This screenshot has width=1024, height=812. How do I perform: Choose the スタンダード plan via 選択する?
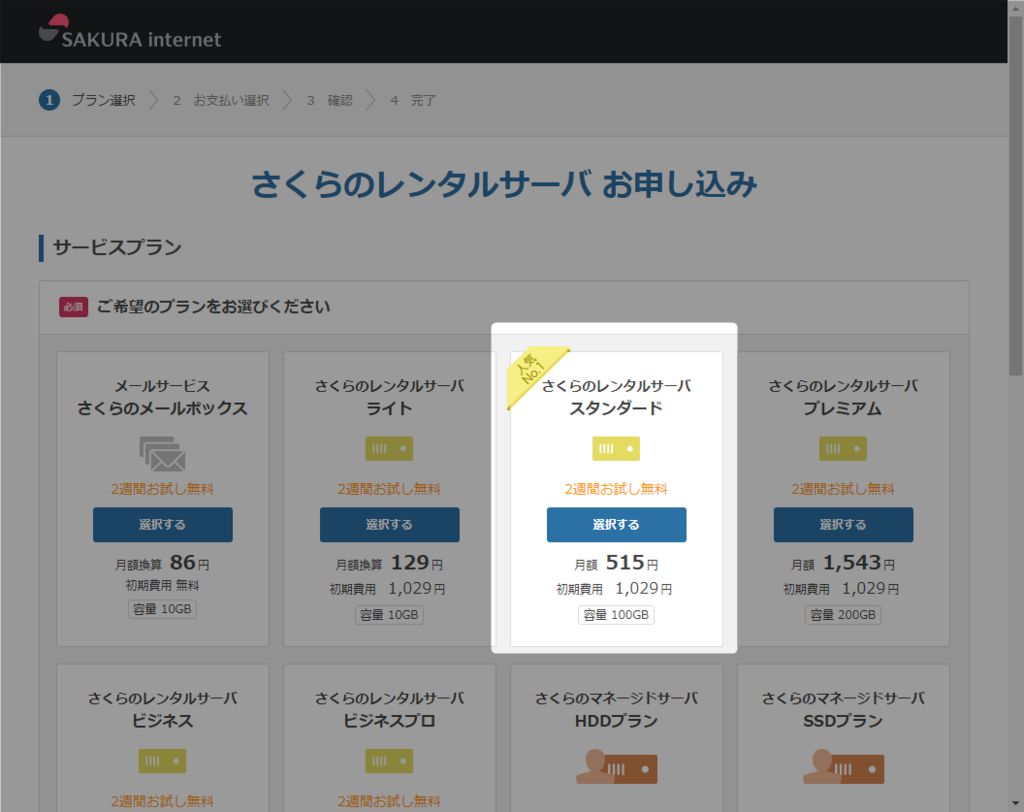click(616, 525)
